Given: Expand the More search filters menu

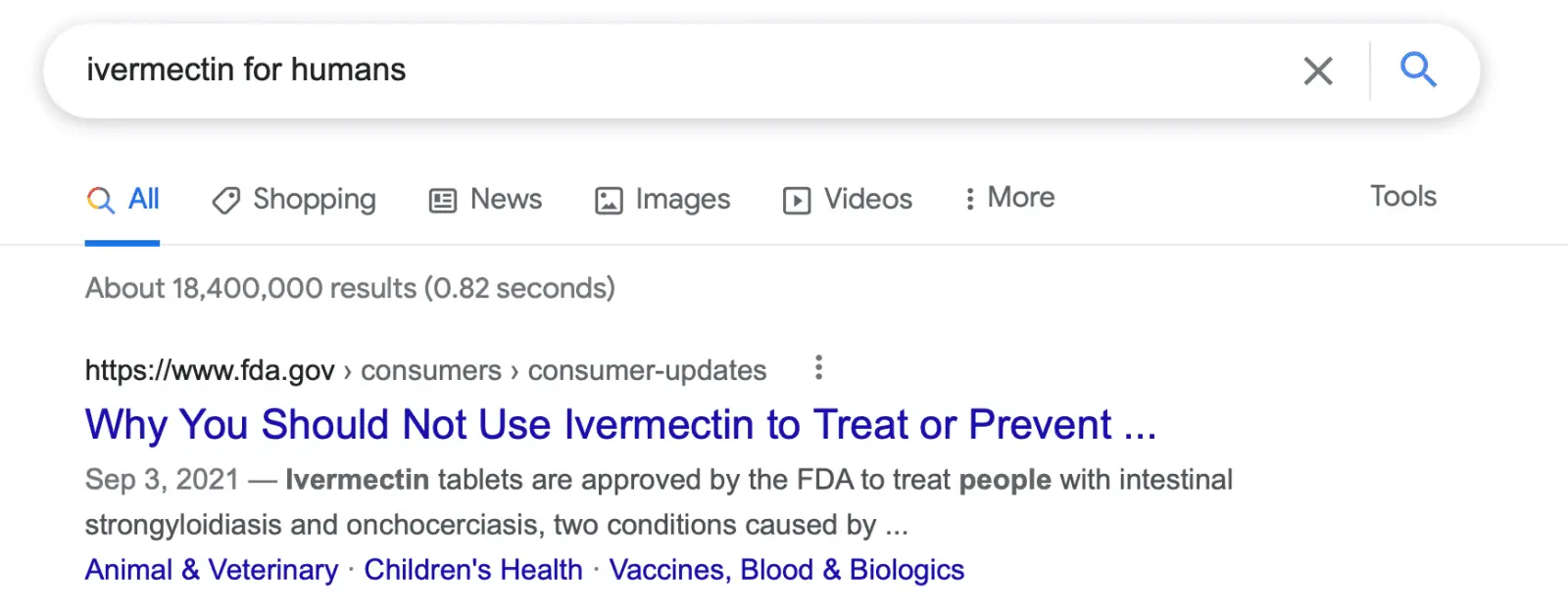Looking at the screenshot, I should pos(1009,199).
